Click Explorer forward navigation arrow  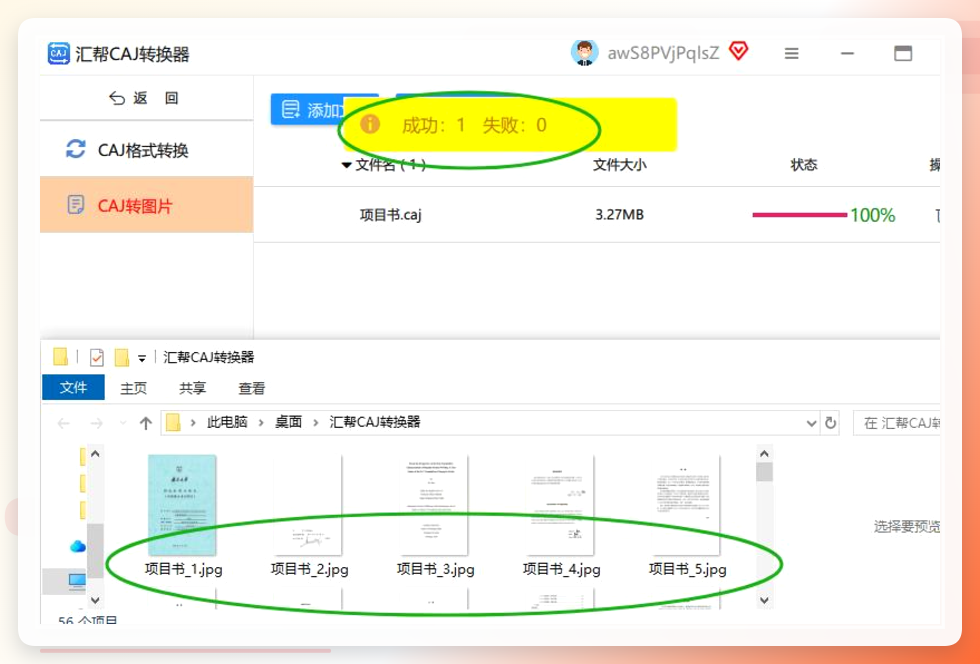tap(96, 423)
